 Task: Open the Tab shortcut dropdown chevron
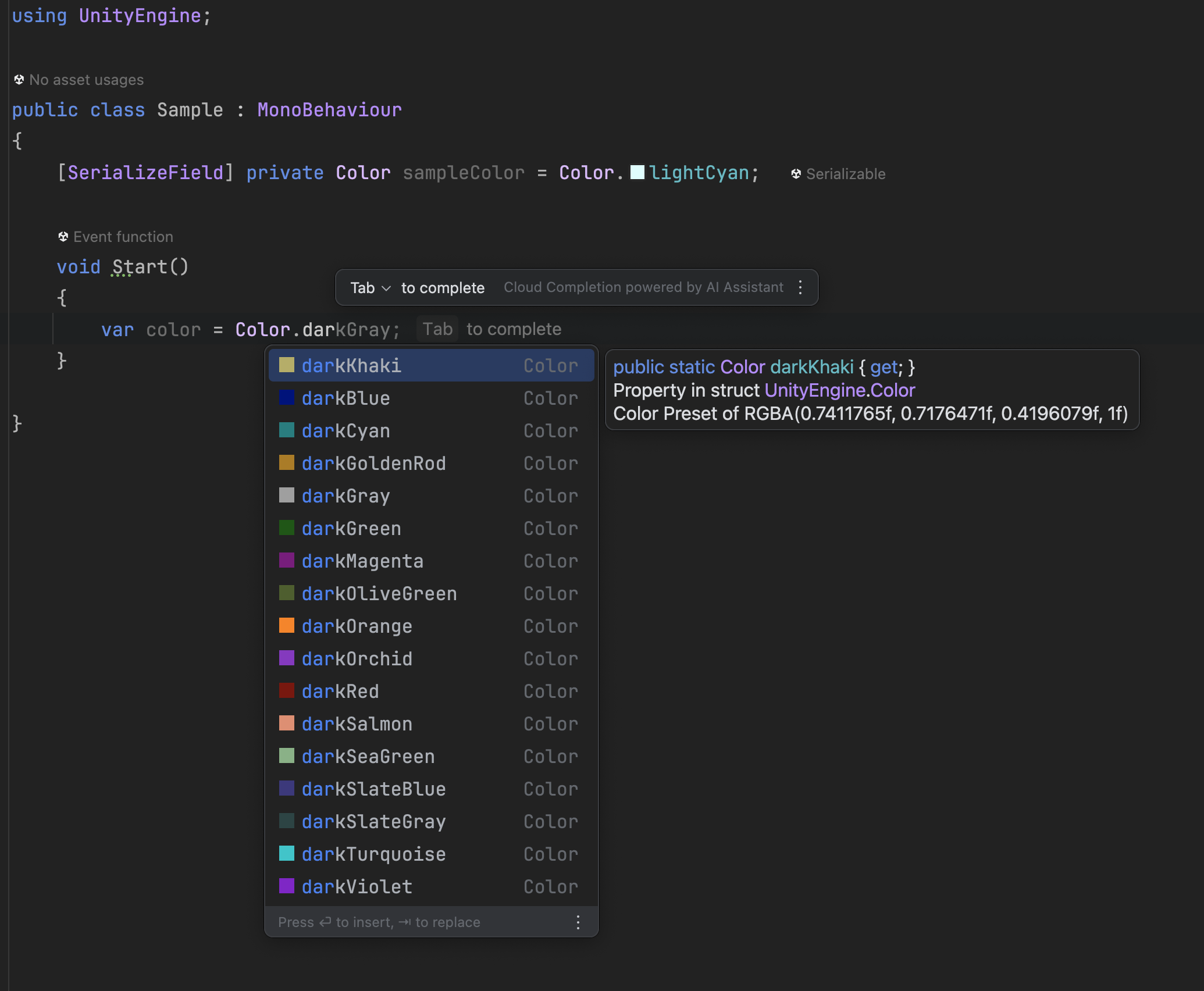(x=386, y=288)
